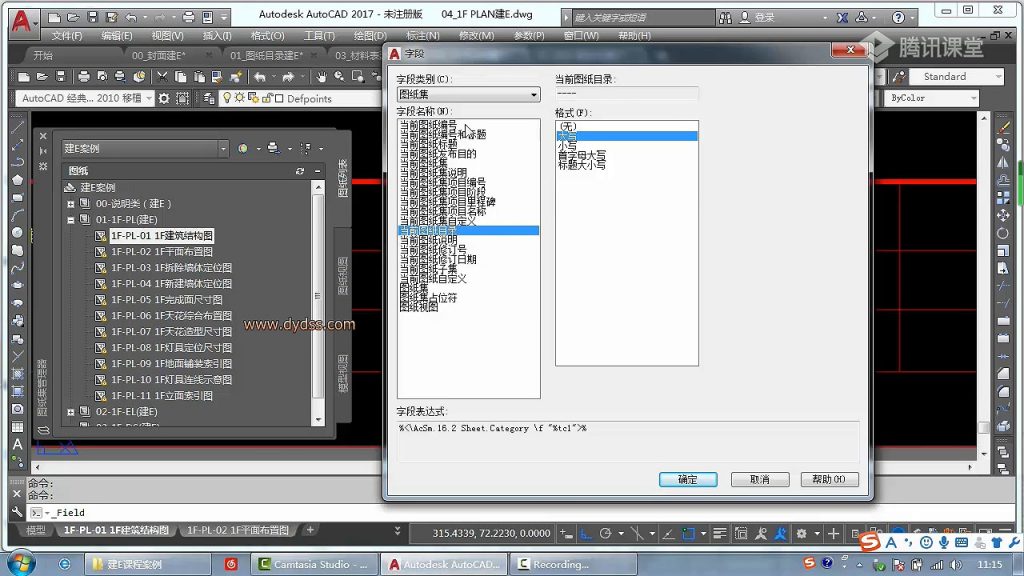Screen dimensions: 1024x576
Task: Open the 视图(V) menu
Action: 167,36
